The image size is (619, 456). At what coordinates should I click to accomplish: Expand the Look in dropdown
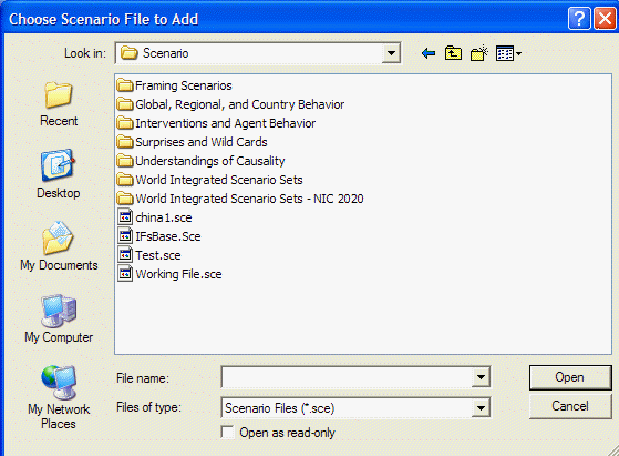coord(392,53)
